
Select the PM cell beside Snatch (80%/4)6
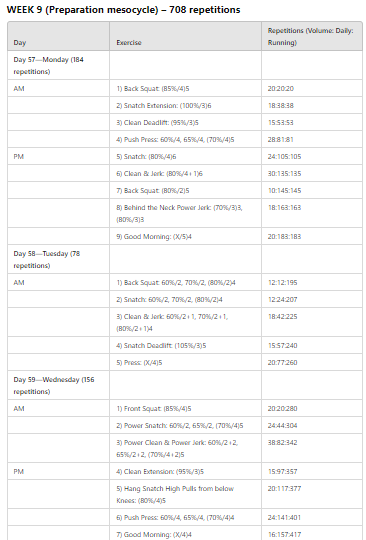[x=59, y=156]
